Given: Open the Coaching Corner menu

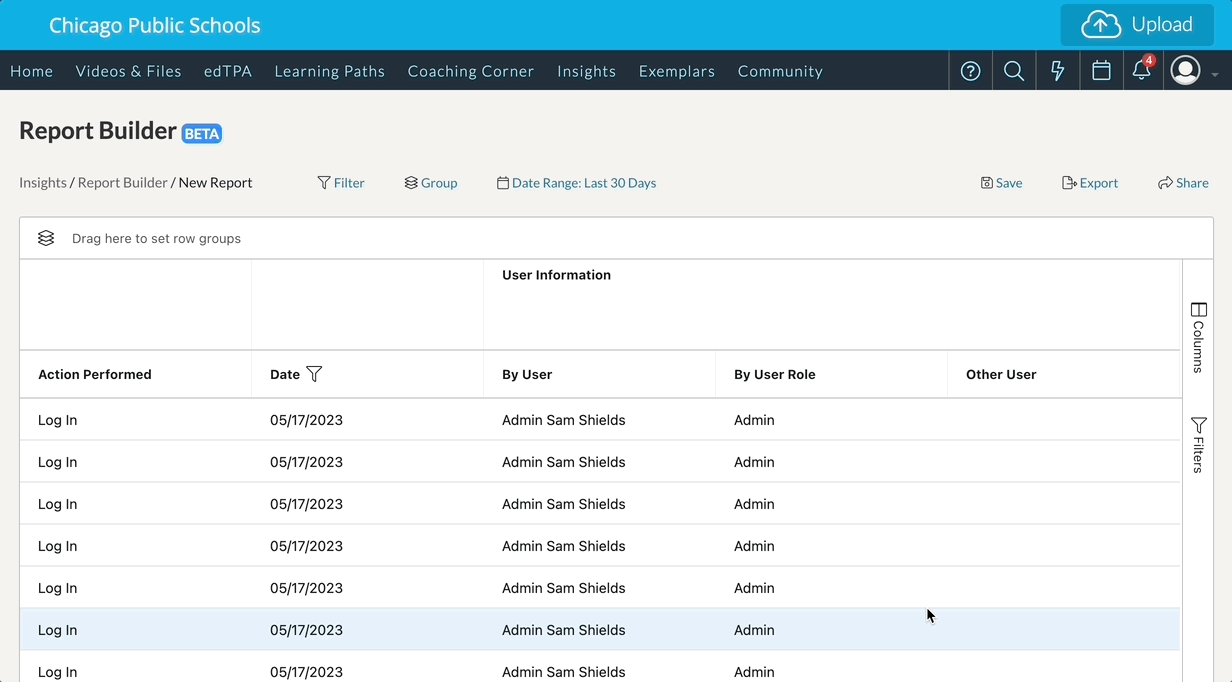Looking at the screenshot, I should pos(470,71).
